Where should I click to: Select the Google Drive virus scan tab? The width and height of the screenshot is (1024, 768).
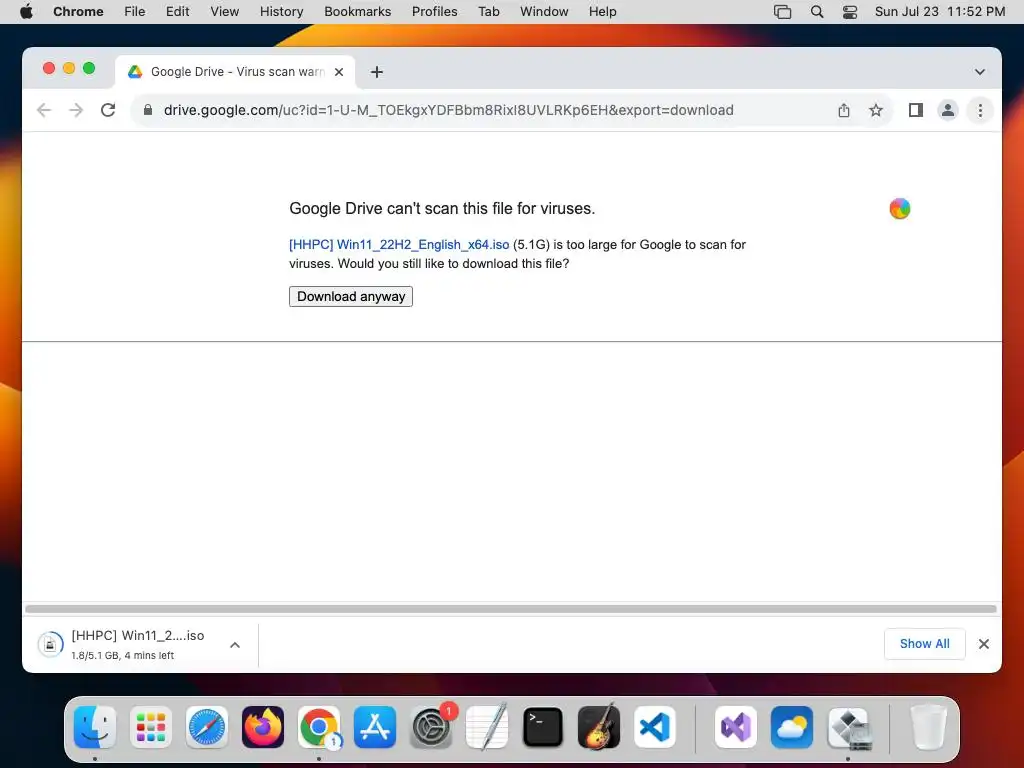(x=236, y=72)
